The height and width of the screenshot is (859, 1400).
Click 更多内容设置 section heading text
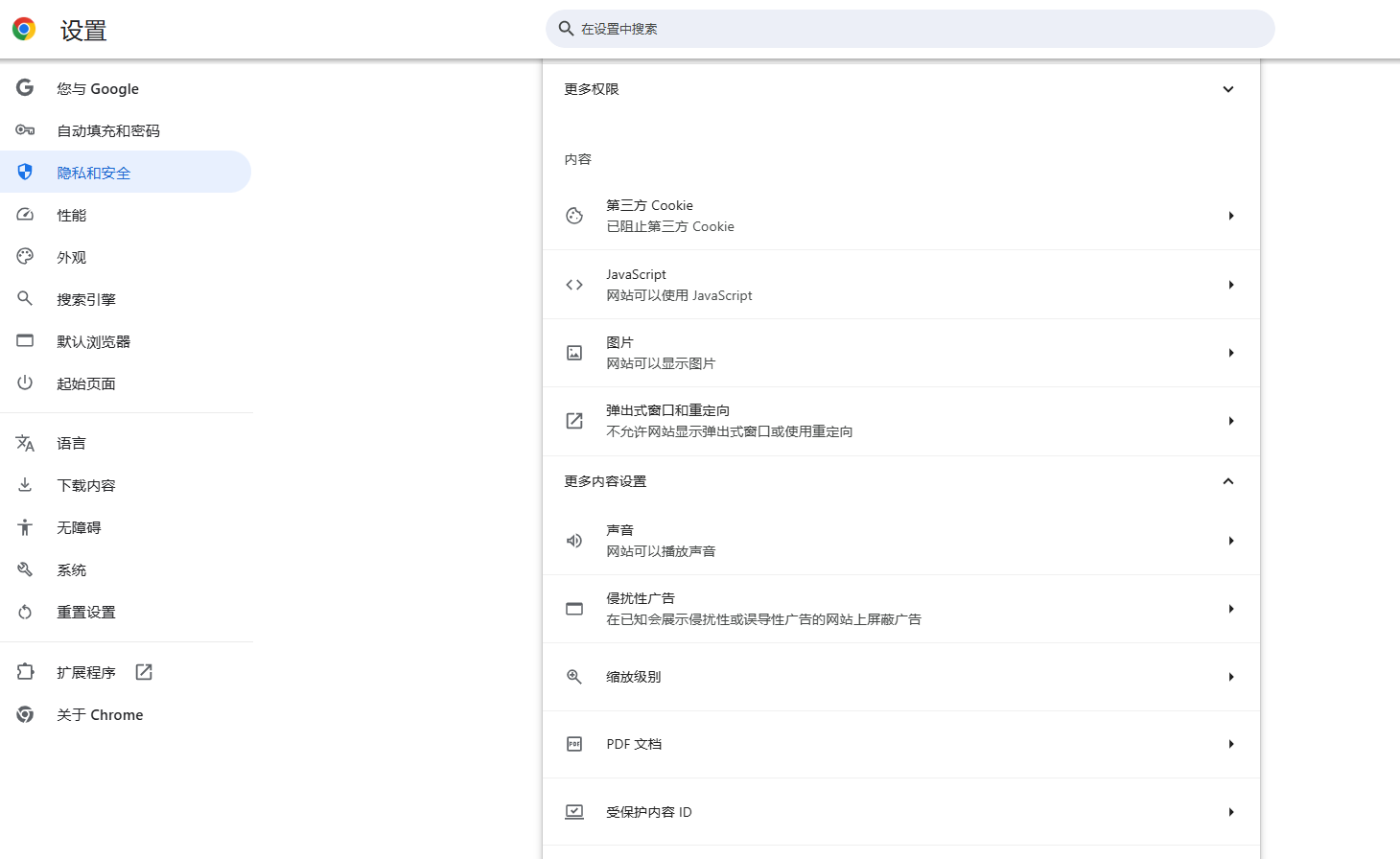pos(605,481)
